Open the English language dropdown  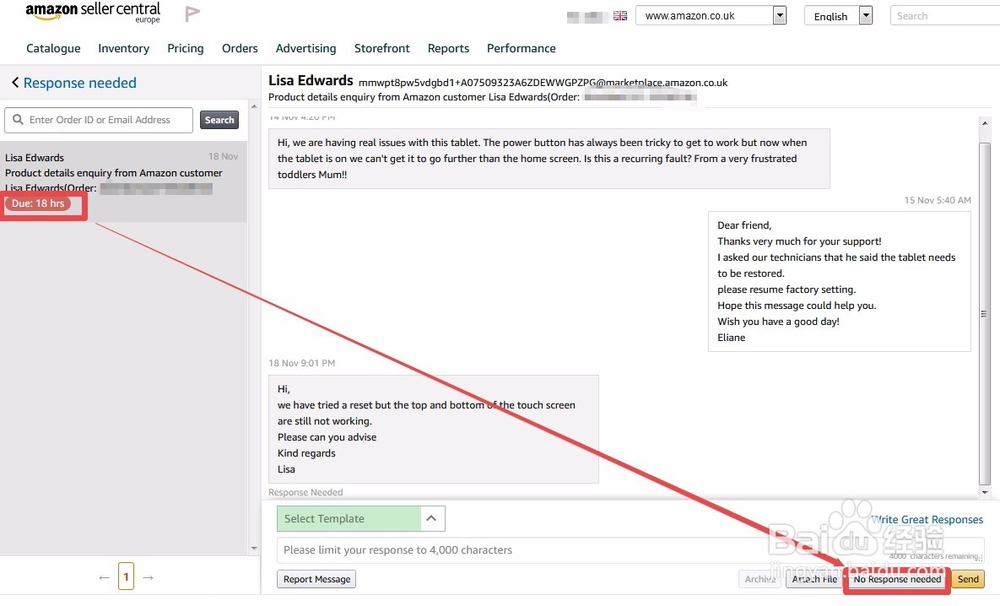coord(838,15)
